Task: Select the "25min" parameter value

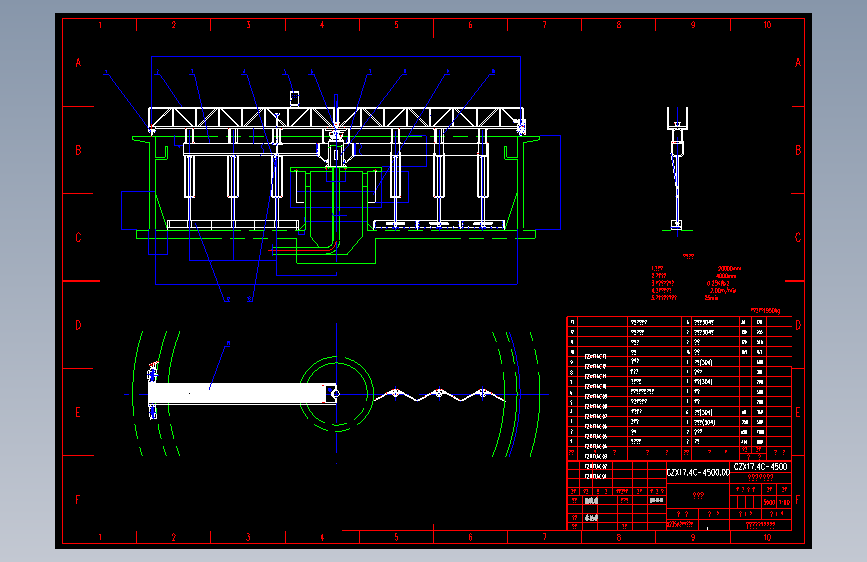Action: pos(711,298)
